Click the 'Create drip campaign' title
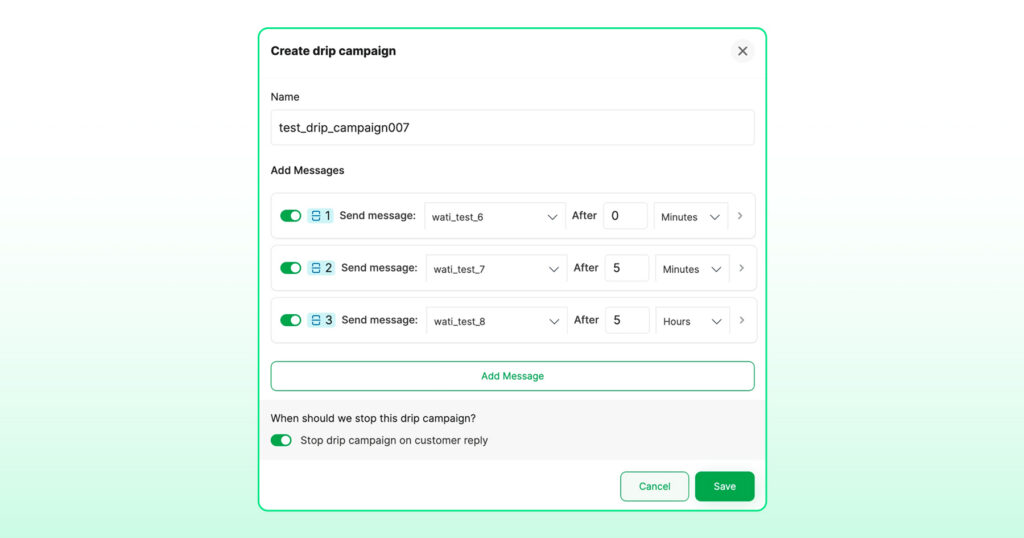 coord(334,51)
